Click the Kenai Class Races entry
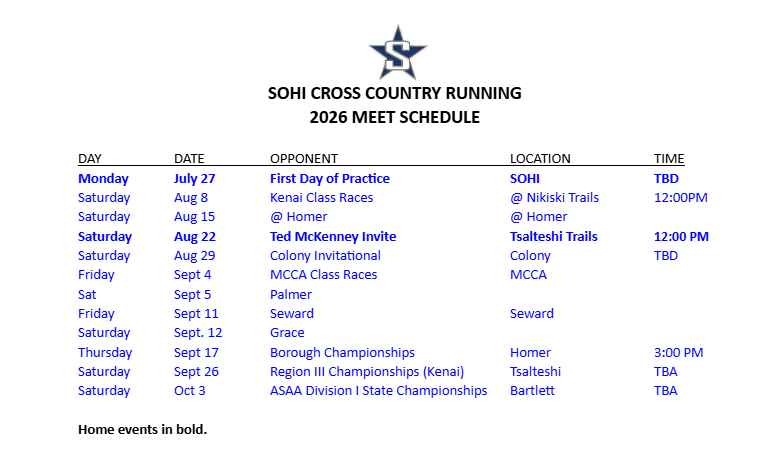Image resolution: width=777 pixels, height=467 pixels. [321, 197]
